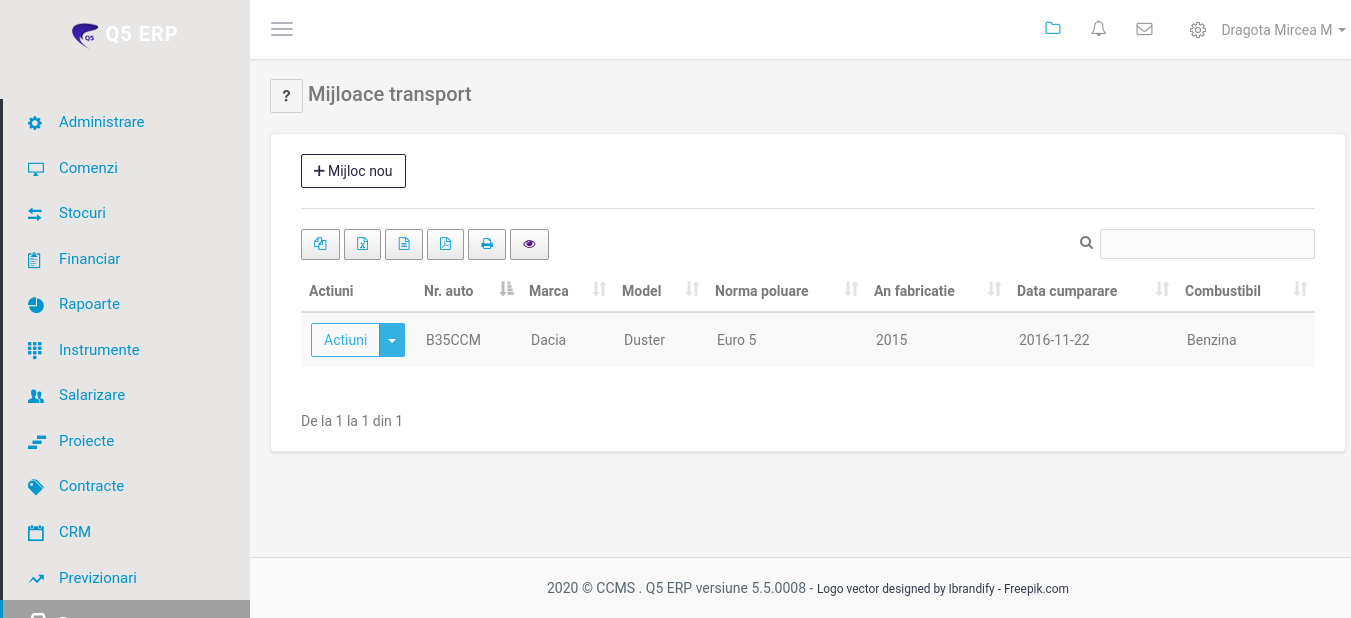The width and height of the screenshot is (1351, 618).
Task: Print the transport table
Action: pos(487,244)
